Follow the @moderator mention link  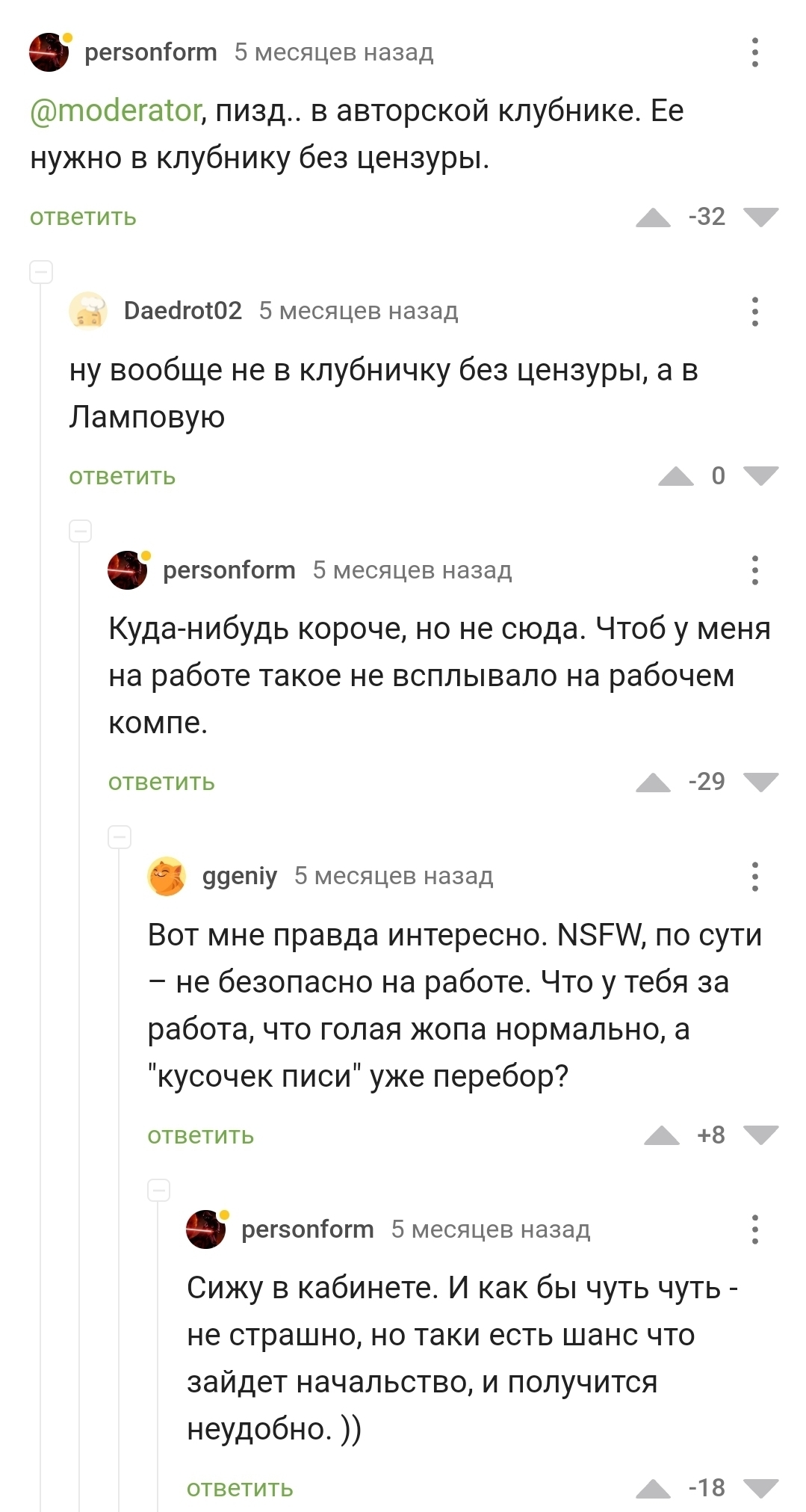point(115,111)
